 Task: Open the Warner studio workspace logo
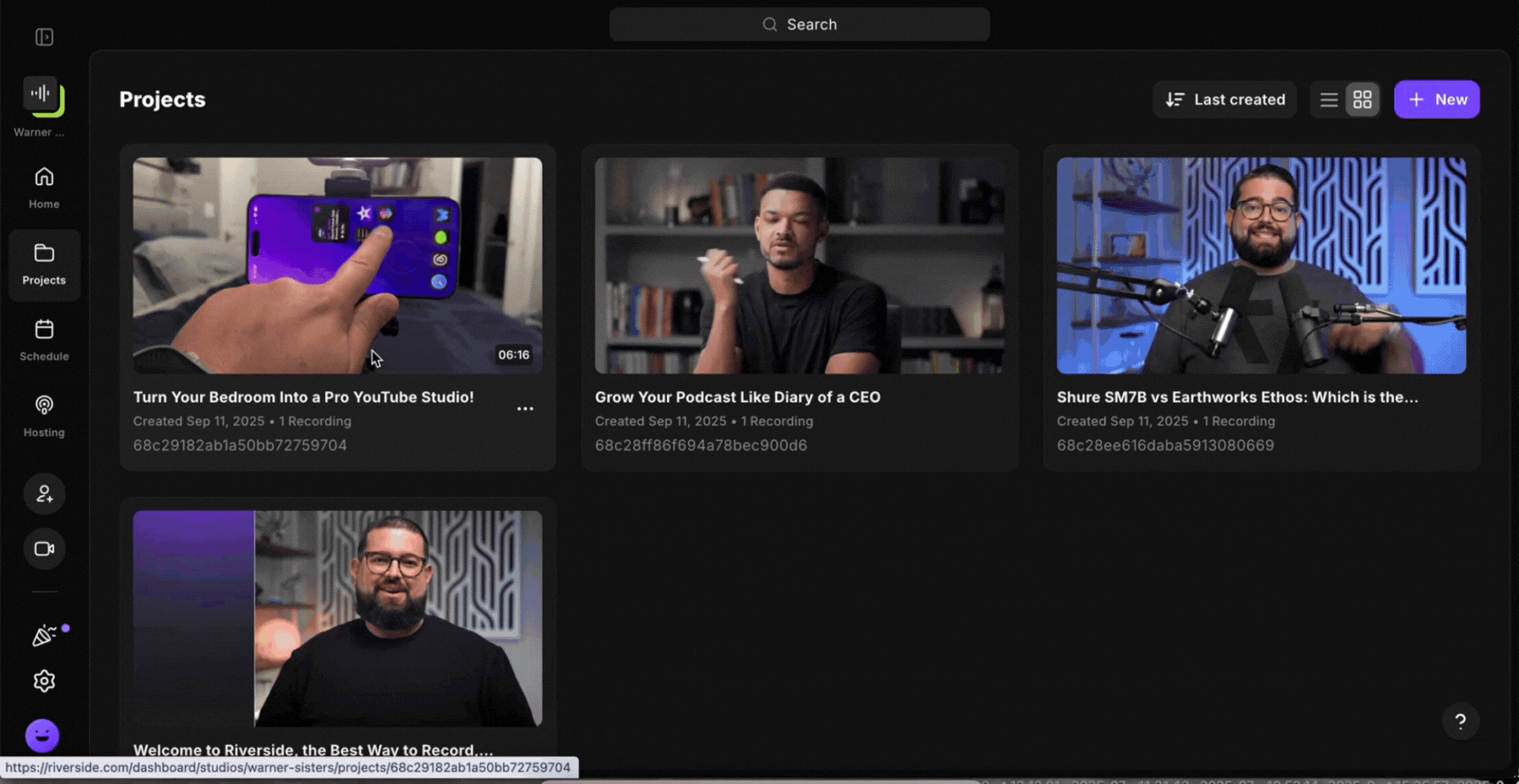(x=44, y=96)
